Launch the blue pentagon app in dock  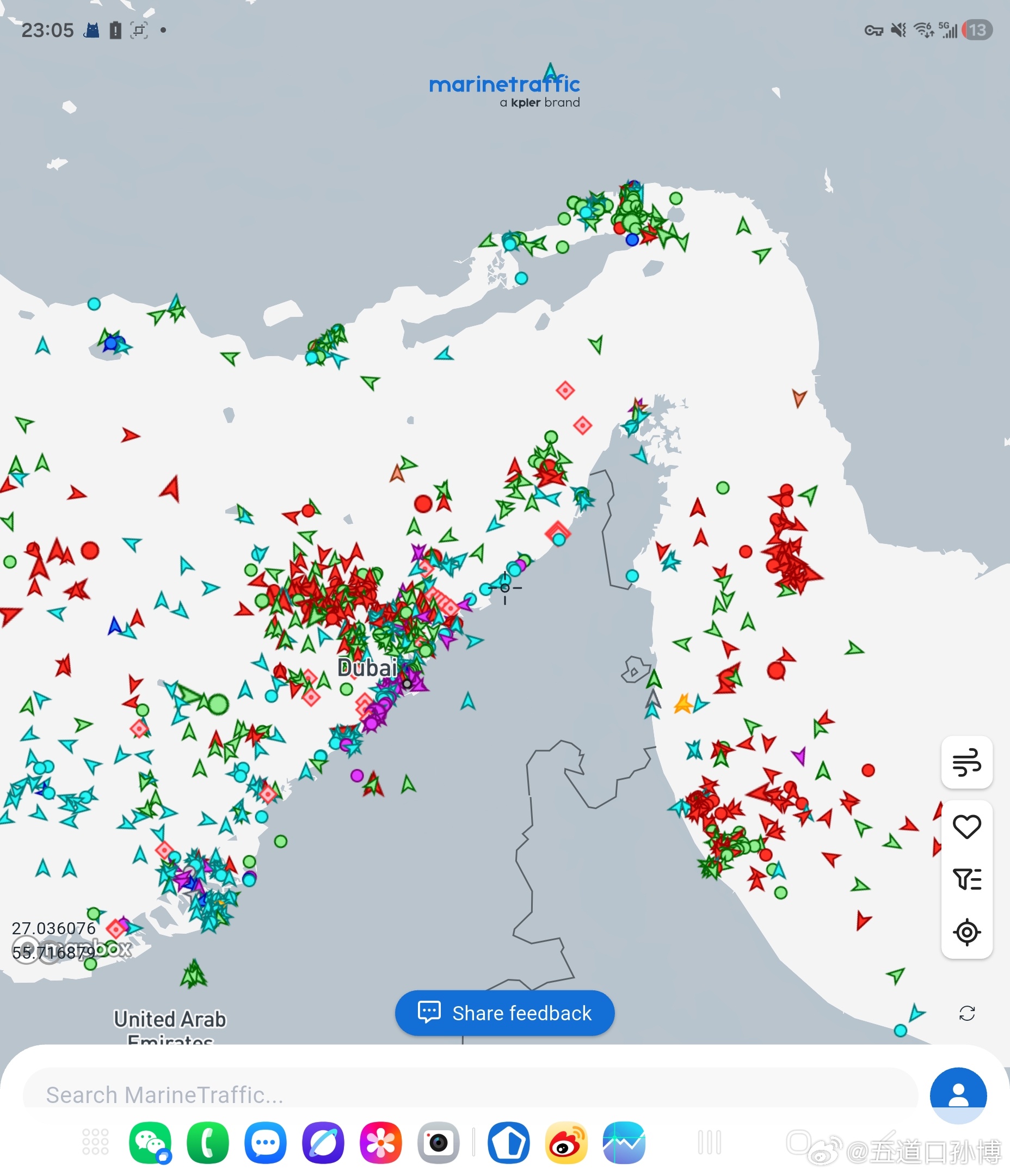(x=508, y=1142)
